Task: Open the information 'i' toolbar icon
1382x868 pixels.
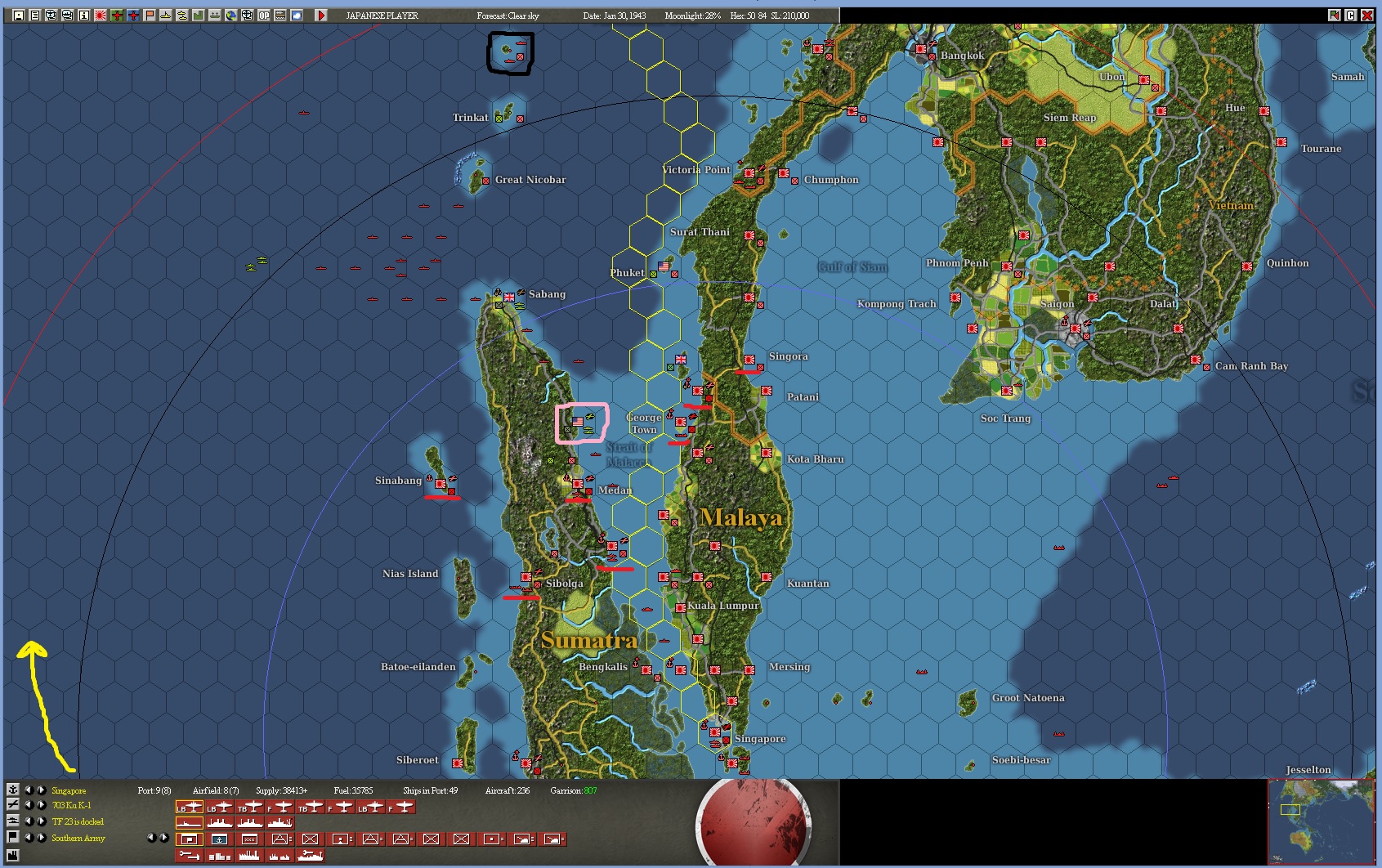Action: (83, 16)
